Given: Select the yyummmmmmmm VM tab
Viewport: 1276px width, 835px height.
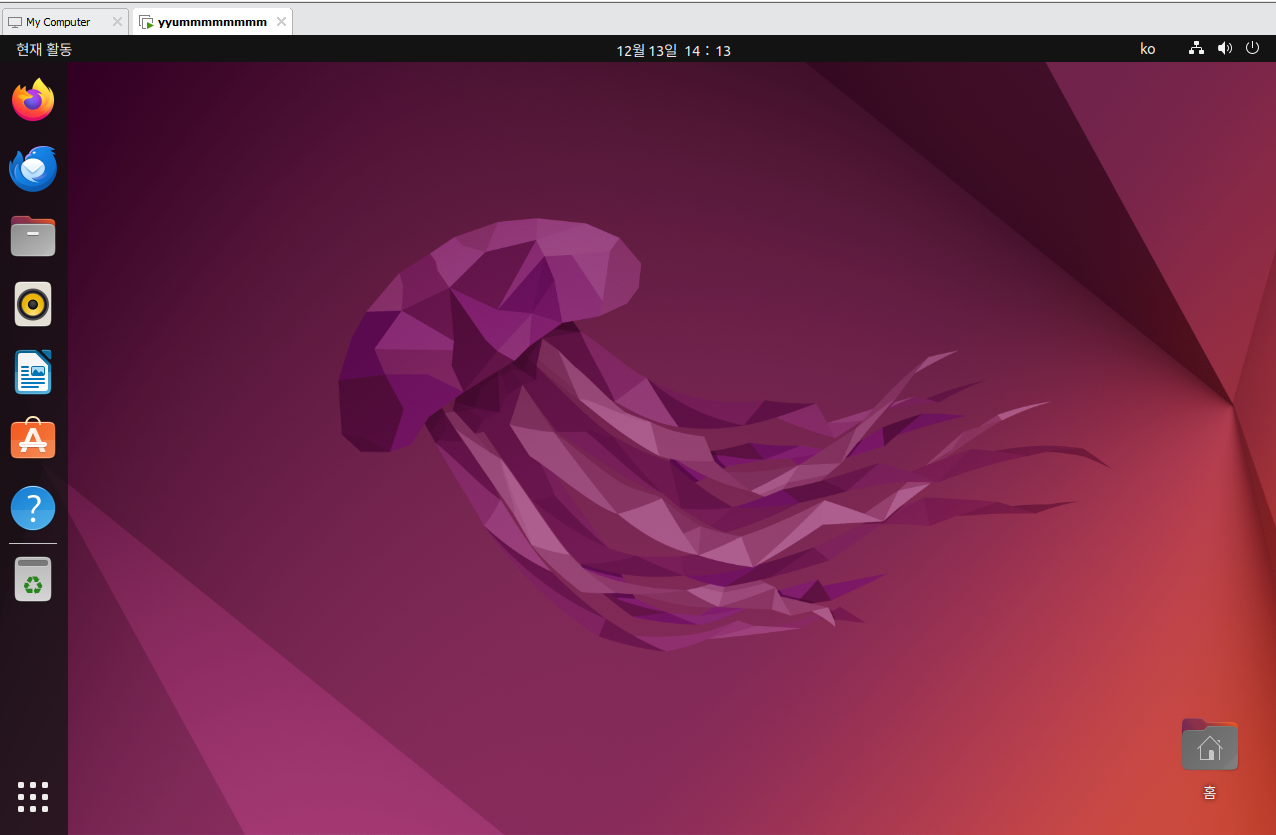Looking at the screenshot, I should pyautogui.click(x=212, y=22).
